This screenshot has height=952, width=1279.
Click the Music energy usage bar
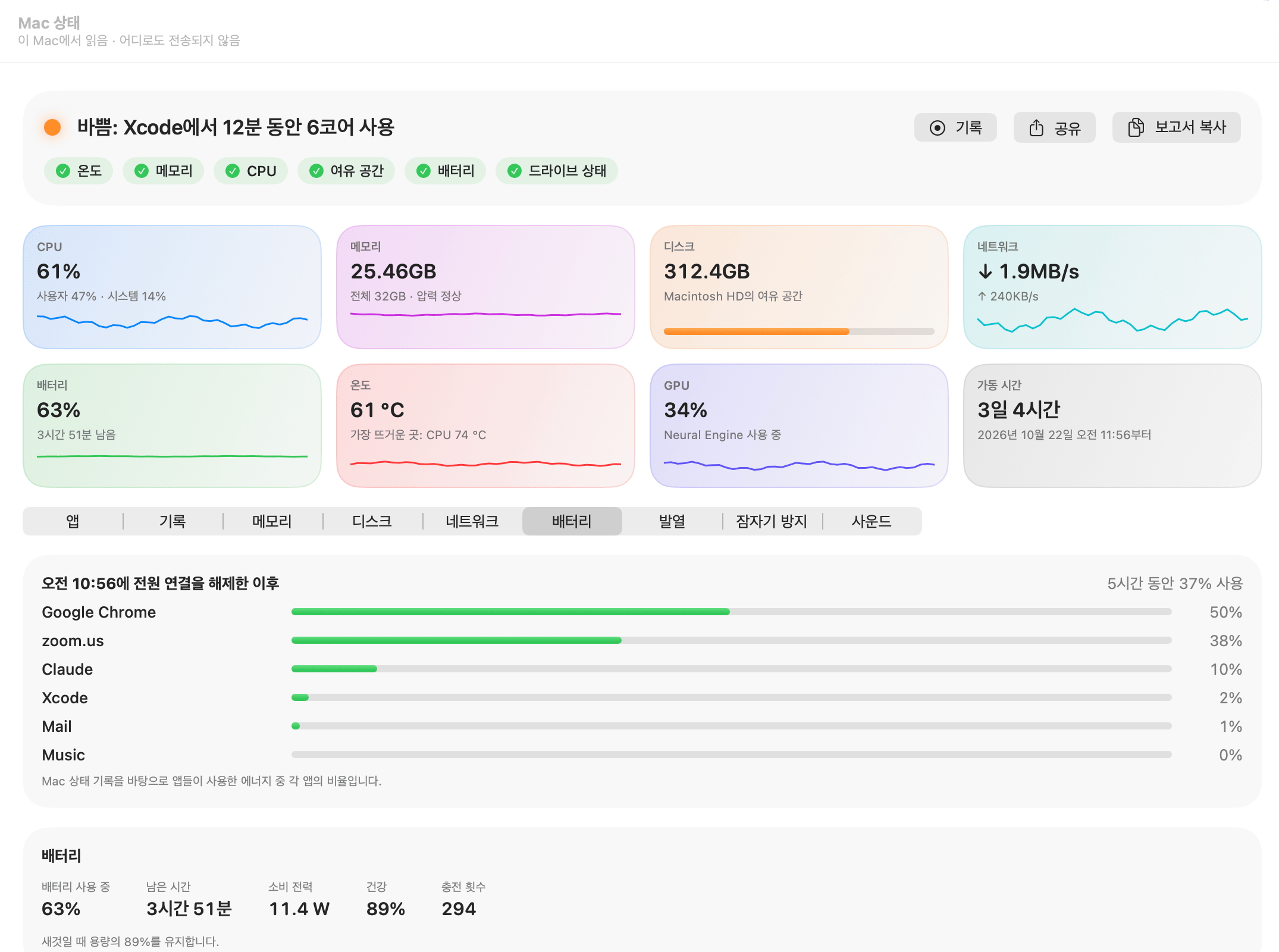[x=731, y=754]
